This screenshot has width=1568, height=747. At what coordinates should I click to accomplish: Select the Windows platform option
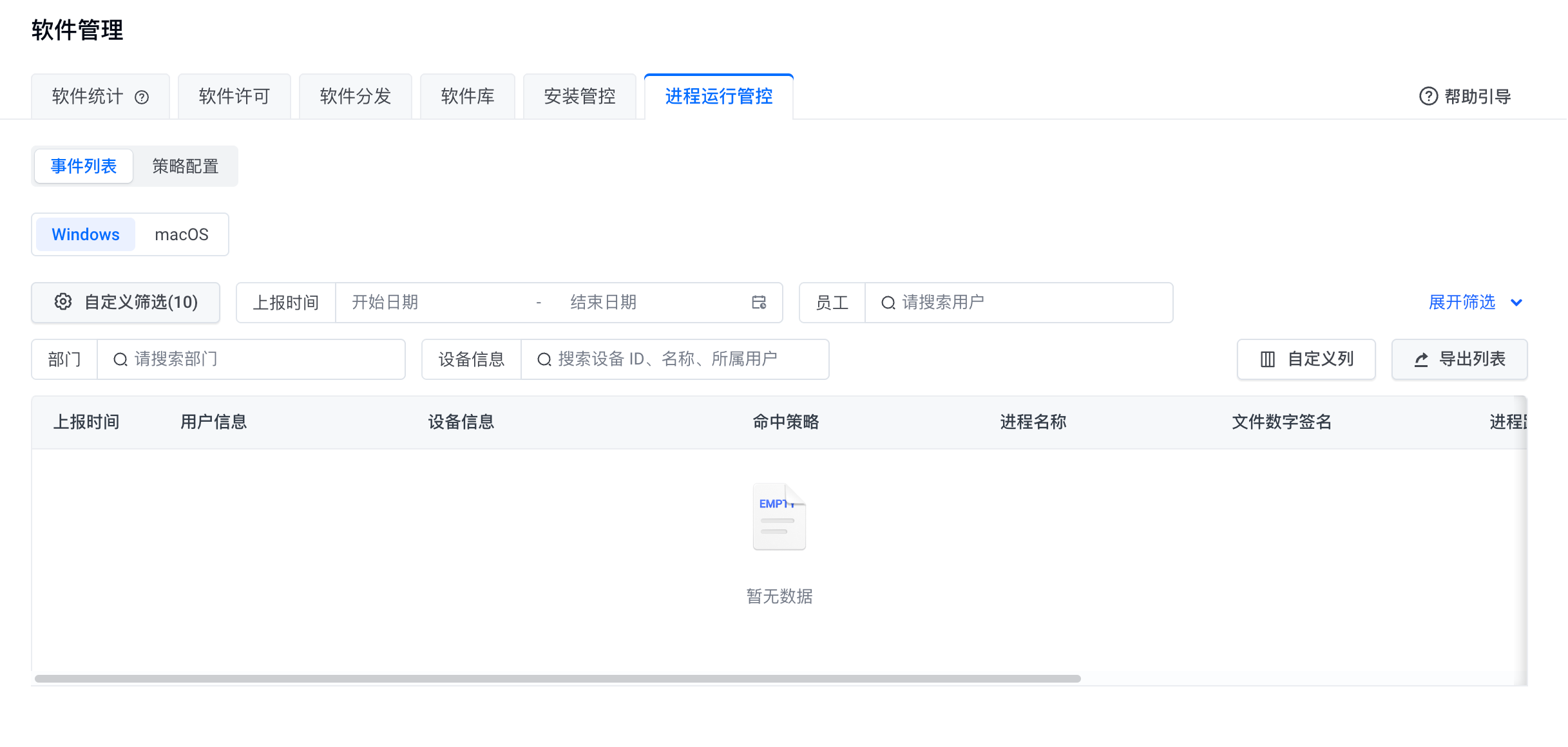point(86,234)
